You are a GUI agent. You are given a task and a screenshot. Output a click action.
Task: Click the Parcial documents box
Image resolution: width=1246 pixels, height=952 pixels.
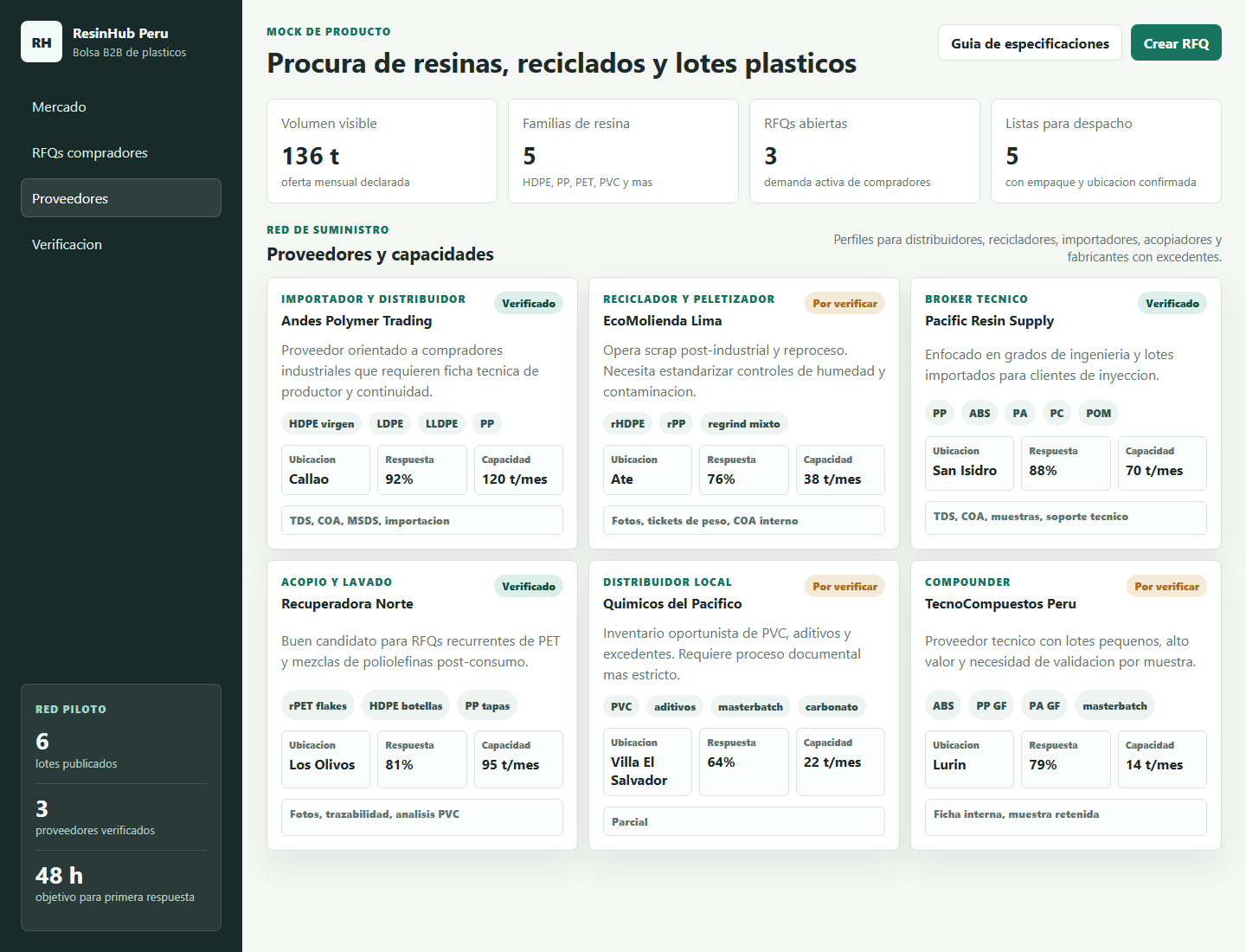[744, 821]
